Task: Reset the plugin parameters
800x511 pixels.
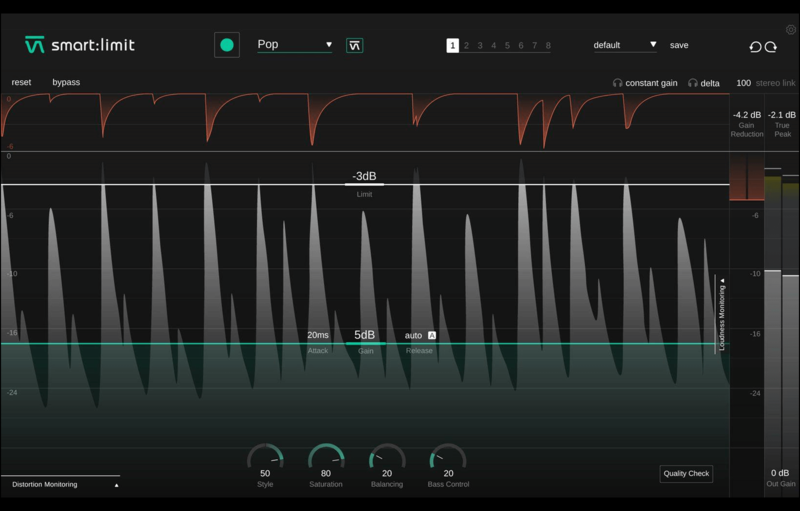Action: pyautogui.click(x=21, y=82)
